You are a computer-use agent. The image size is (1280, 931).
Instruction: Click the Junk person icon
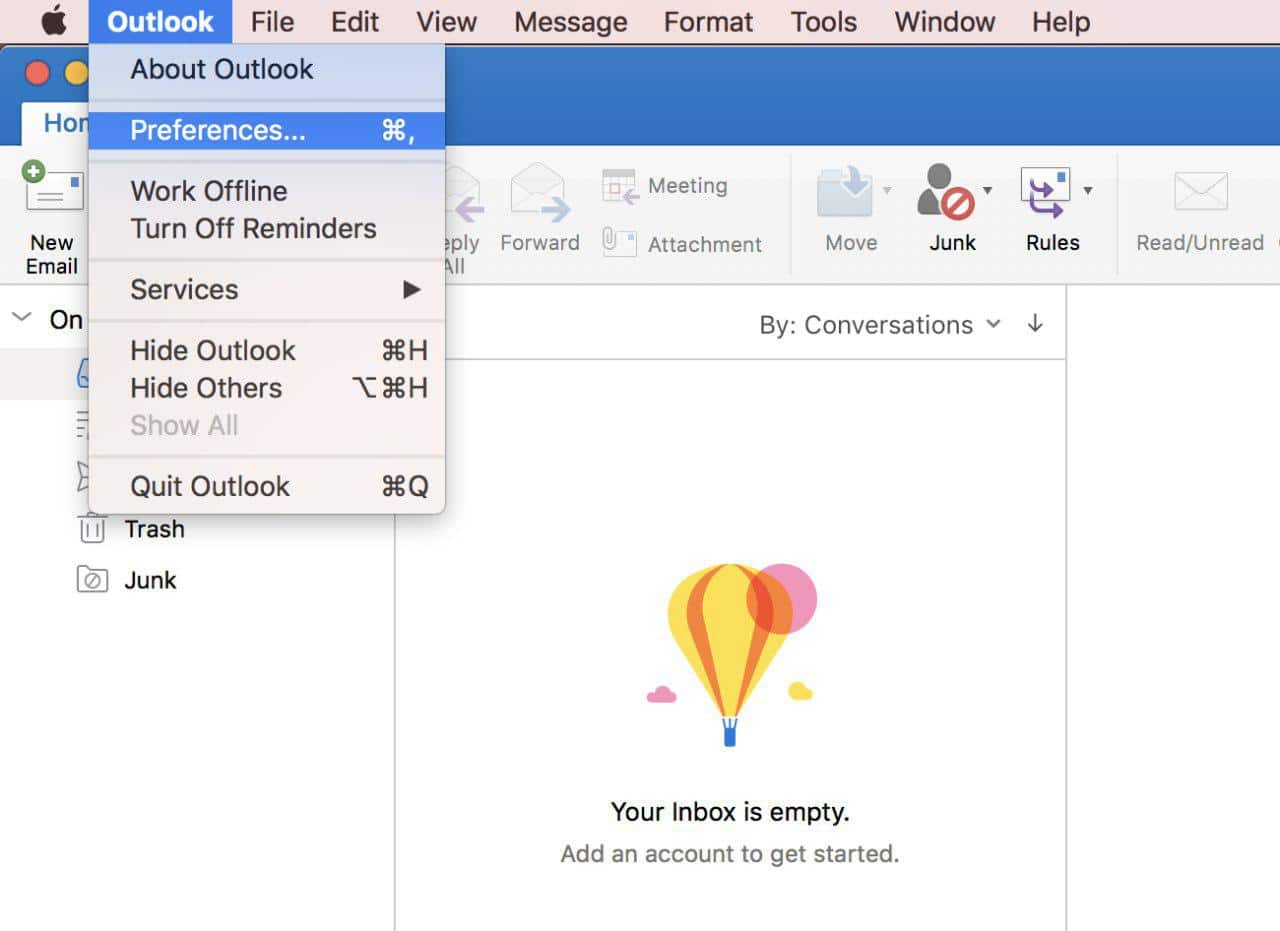pos(945,192)
